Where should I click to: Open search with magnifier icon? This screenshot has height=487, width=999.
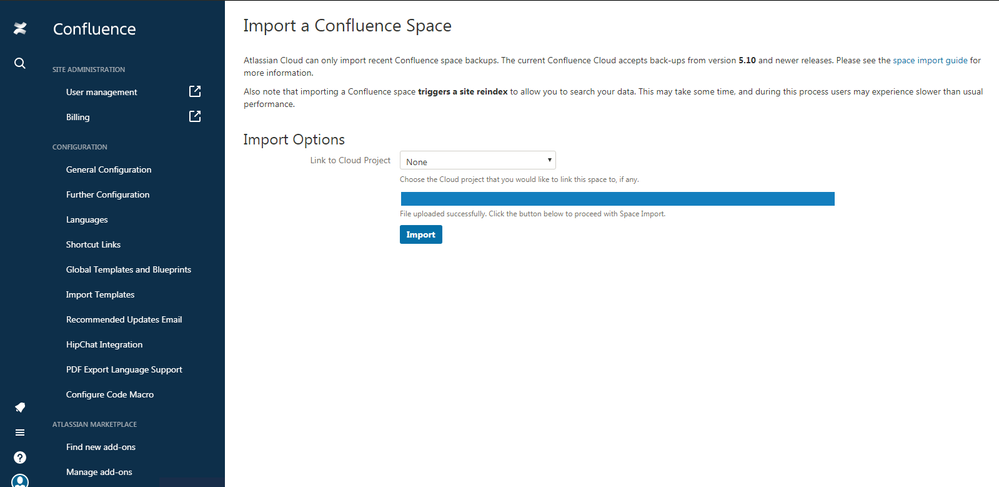20,63
